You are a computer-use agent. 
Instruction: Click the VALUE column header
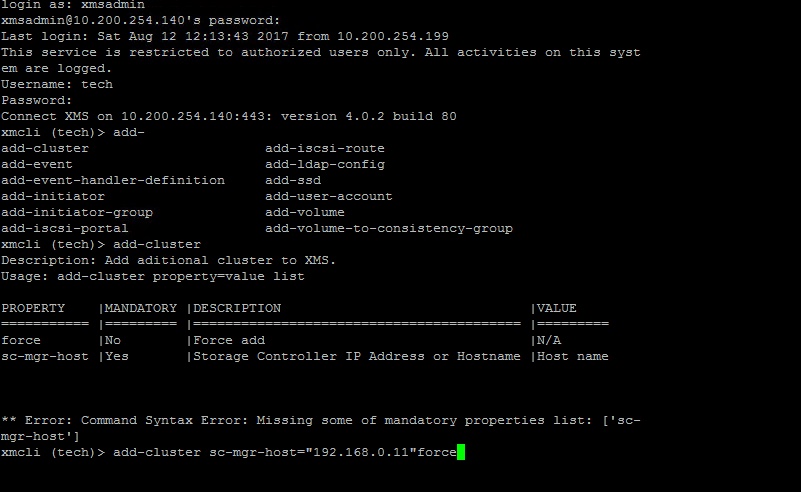pos(557,308)
